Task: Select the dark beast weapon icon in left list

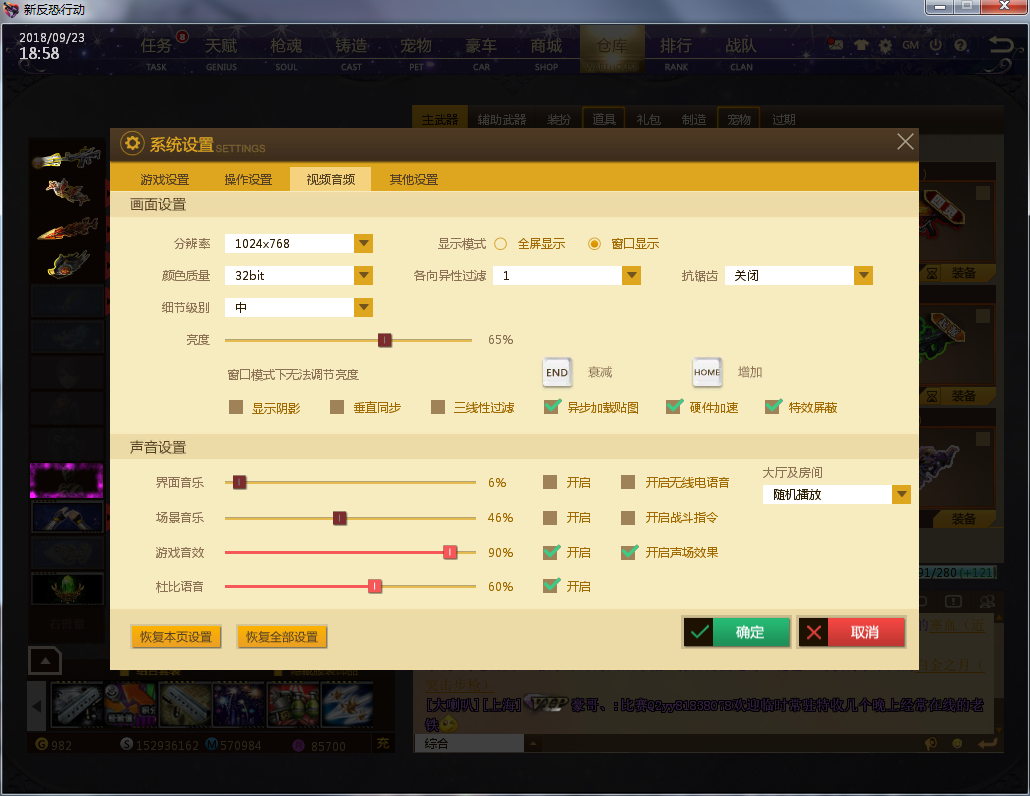Action: [x=67, y=264]
